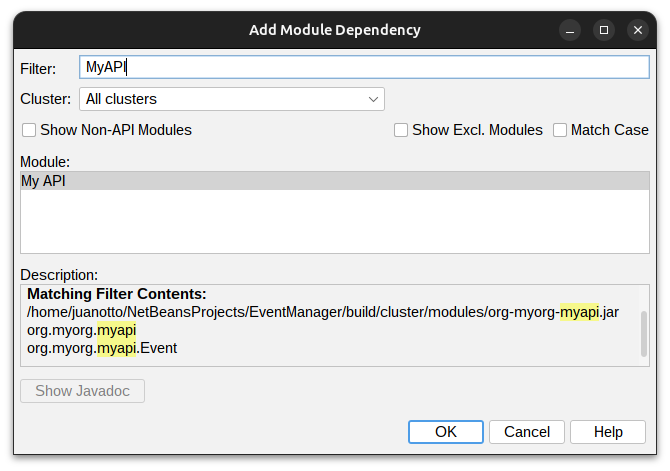Click empty area of the Module list
670x471 pixels.
pos(334,225)
